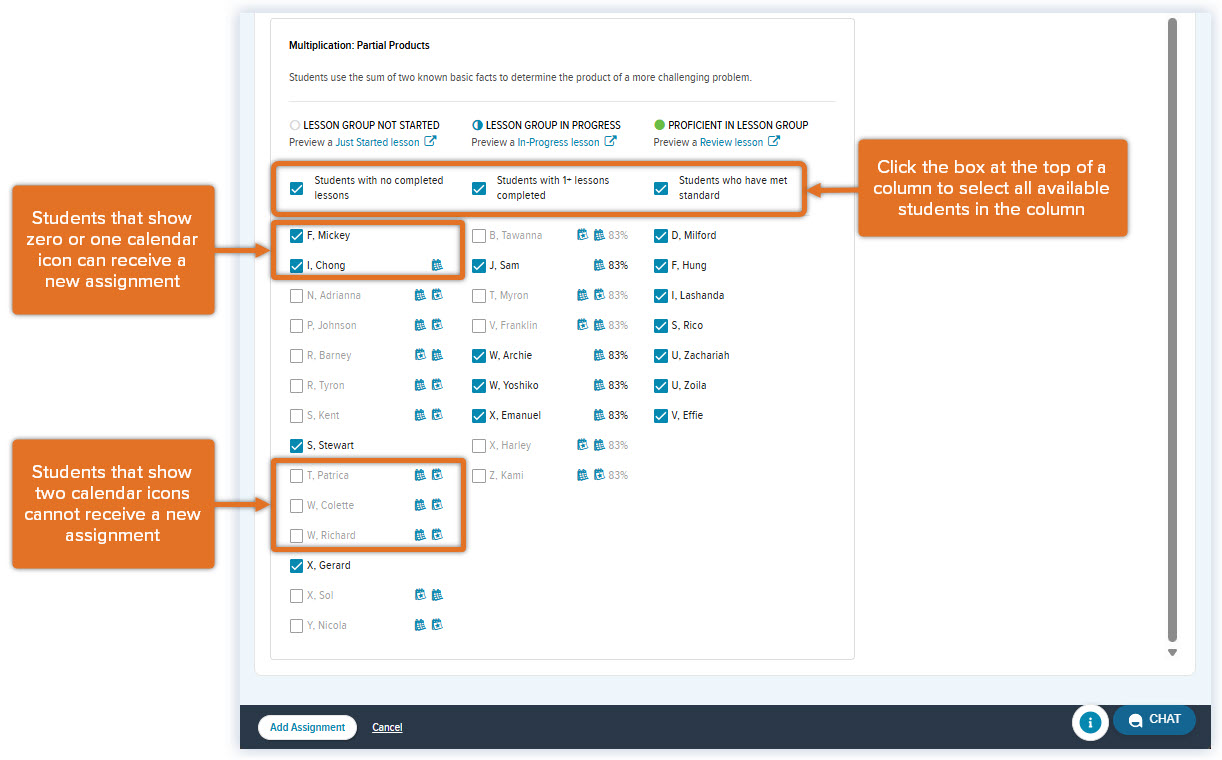
Task: Click second calendar icon for Y, Nicola
Action: (x=437, y=625)
